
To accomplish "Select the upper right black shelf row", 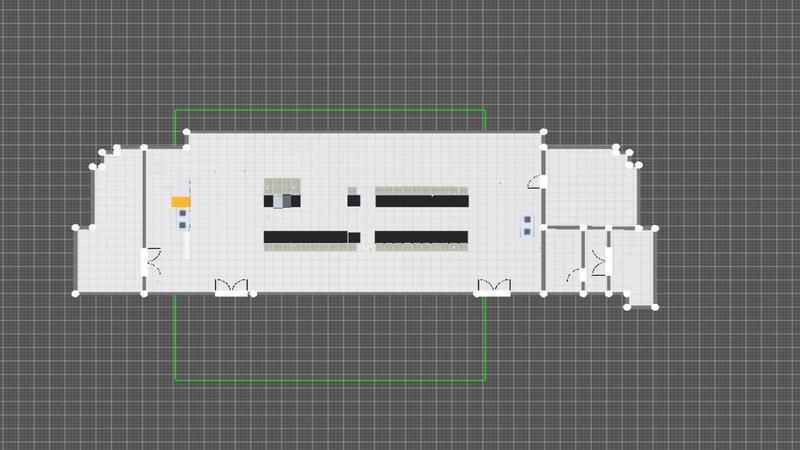I will 422,201.
